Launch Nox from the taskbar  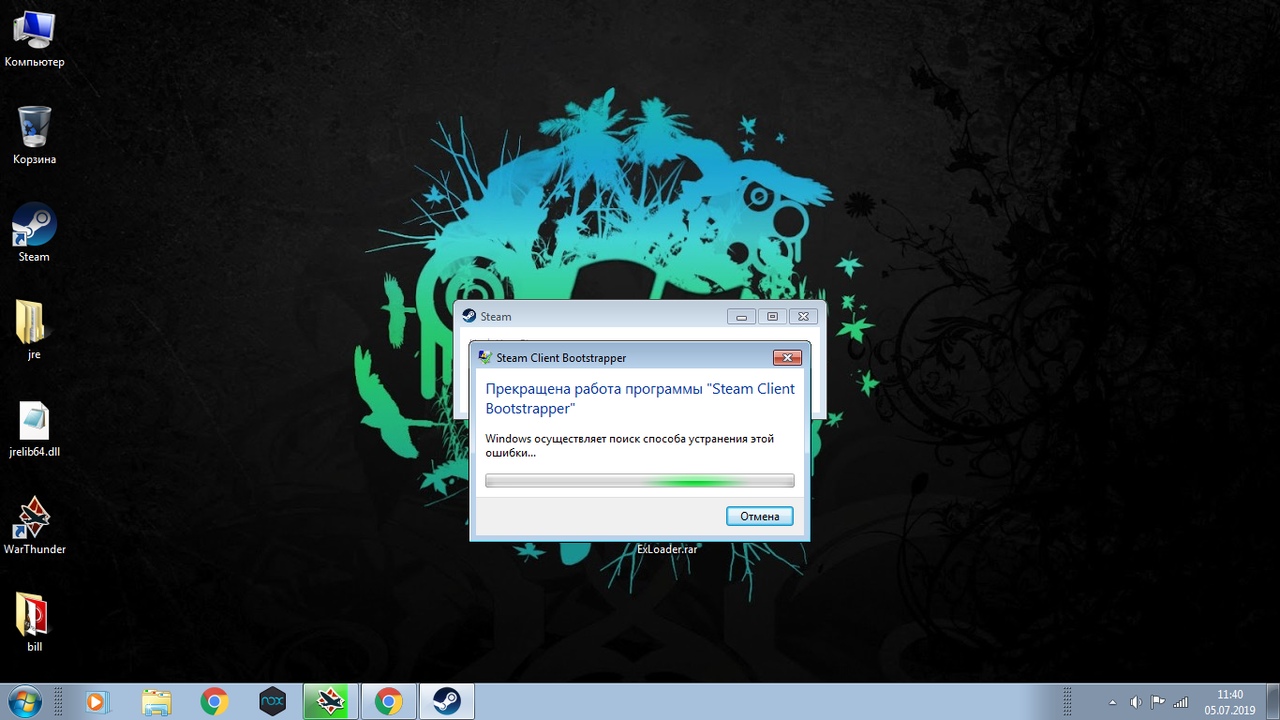point(272,702)
